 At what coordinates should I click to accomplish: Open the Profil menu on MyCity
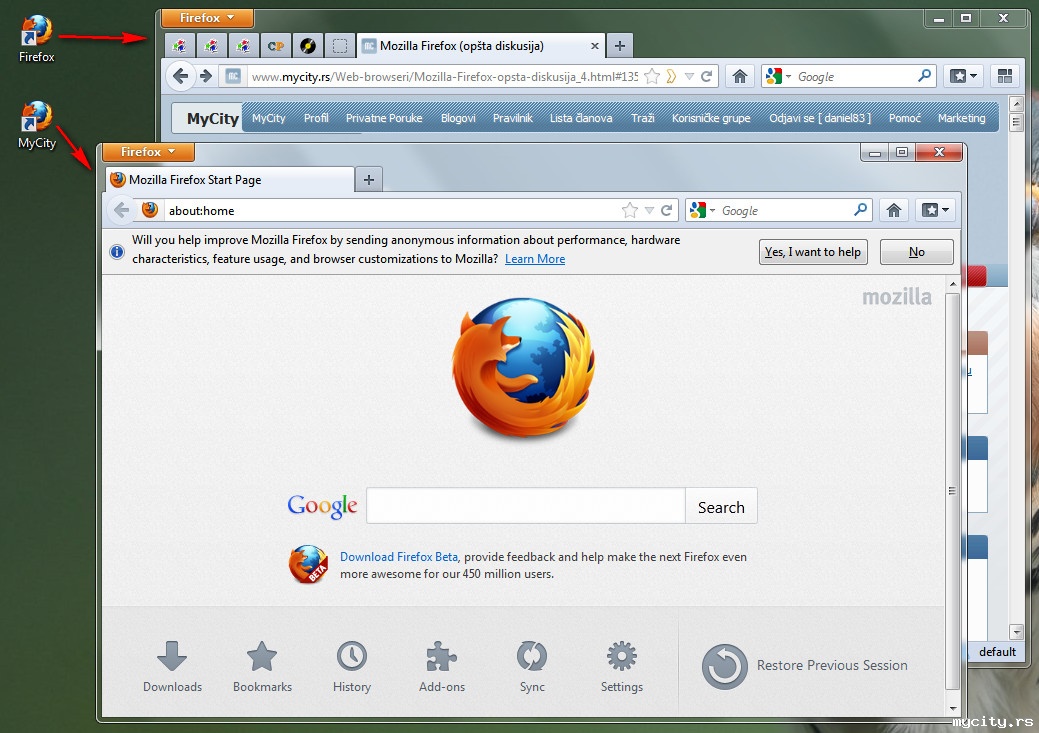(316, 118)
